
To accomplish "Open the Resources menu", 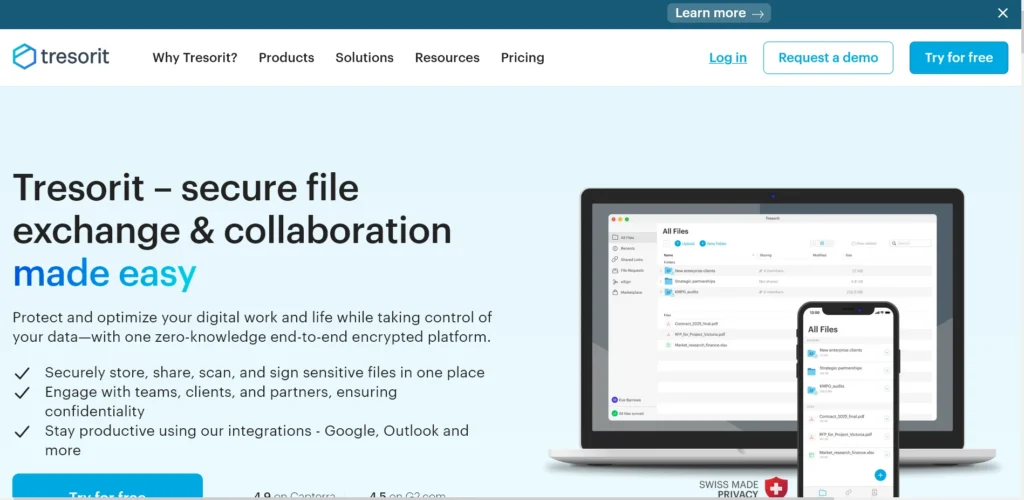I will pyautogui.click(x=447, y=58).
